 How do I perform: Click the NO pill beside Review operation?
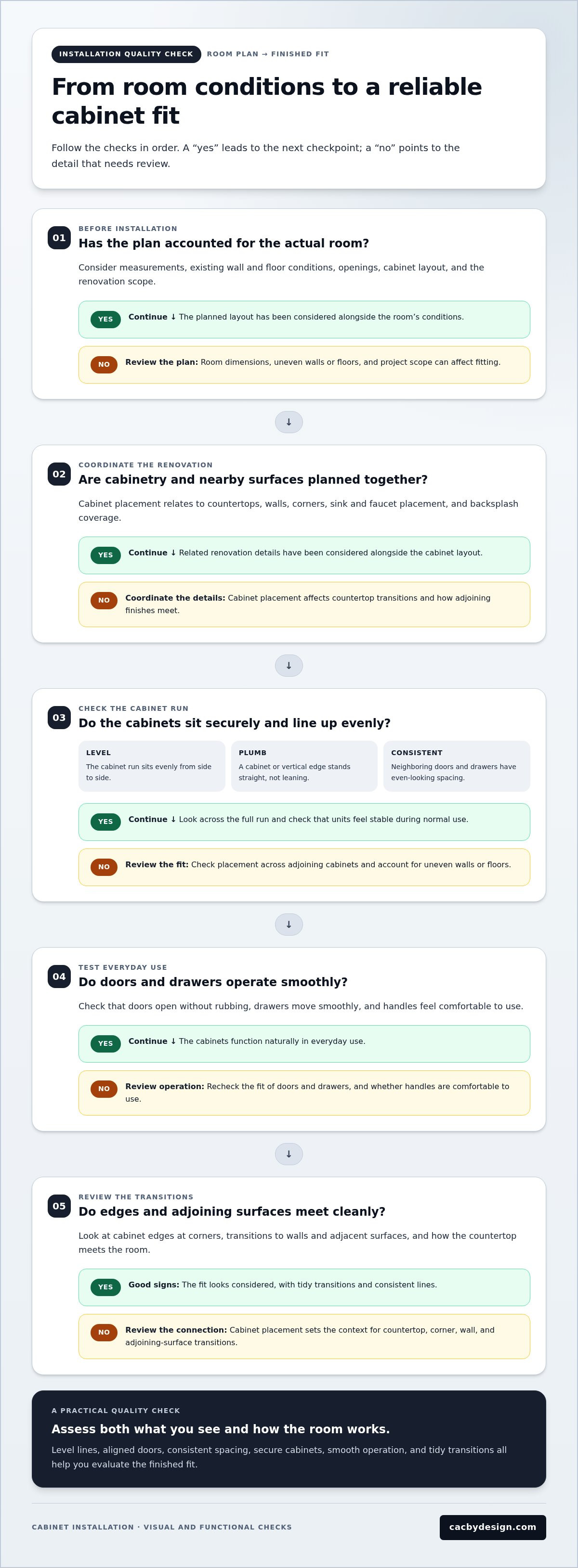click(x=104, y=1088)
